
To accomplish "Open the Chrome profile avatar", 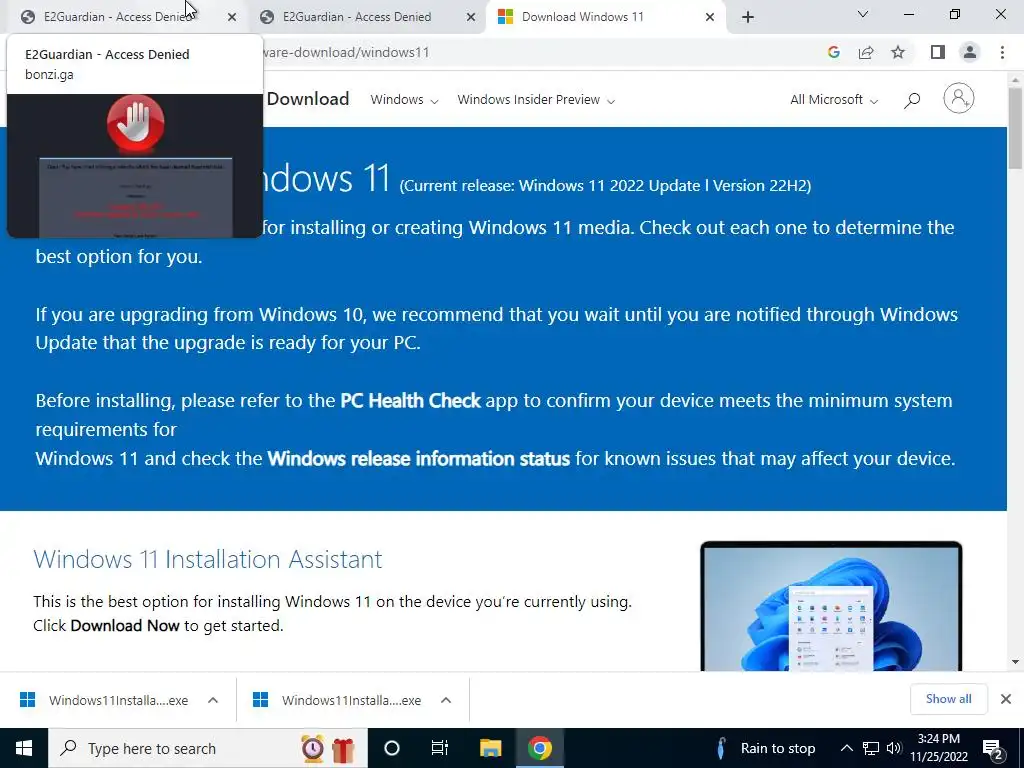I will click(x=970, y=52).
